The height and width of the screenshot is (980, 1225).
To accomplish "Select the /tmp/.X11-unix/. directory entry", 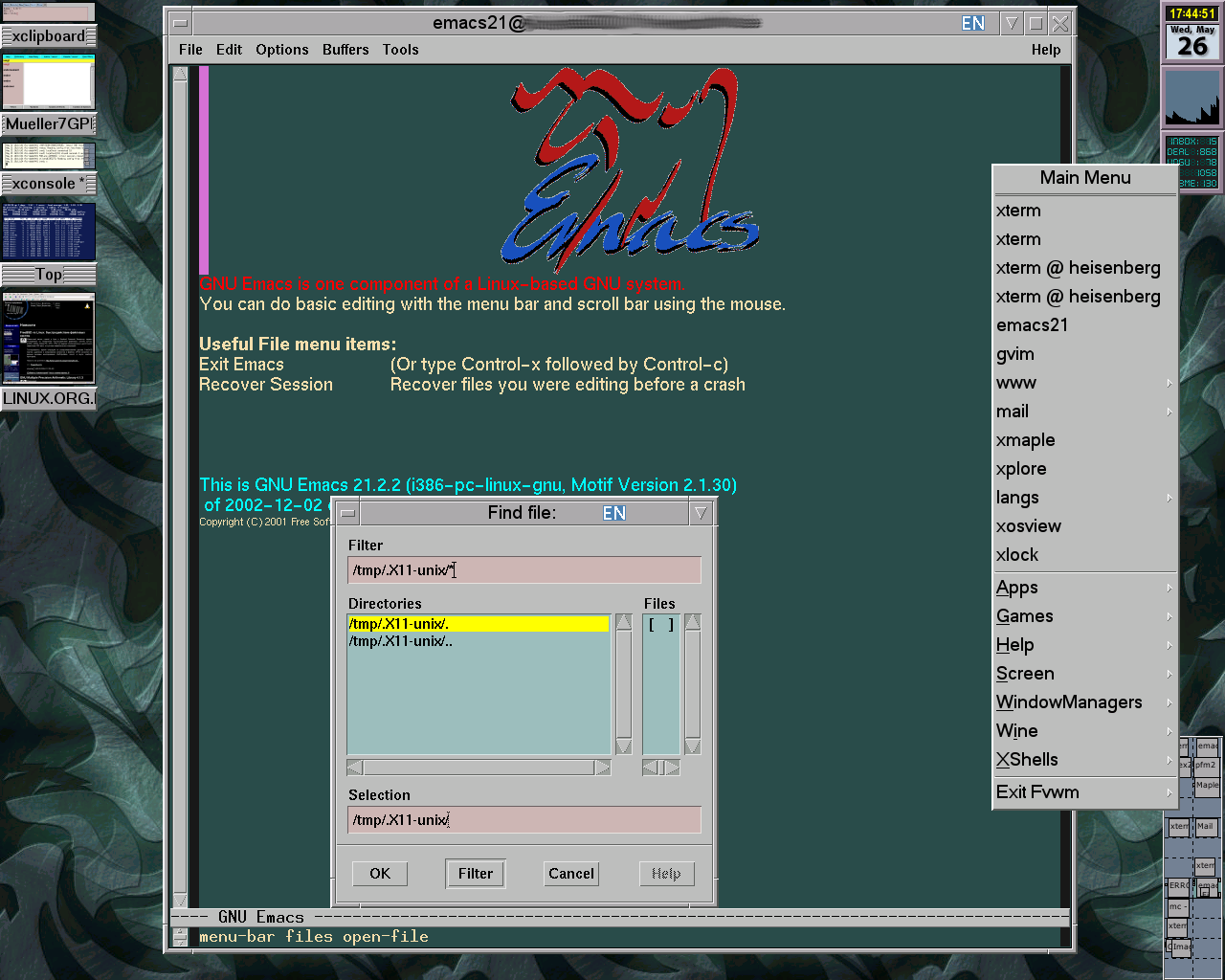I will [x=479, y=624].
